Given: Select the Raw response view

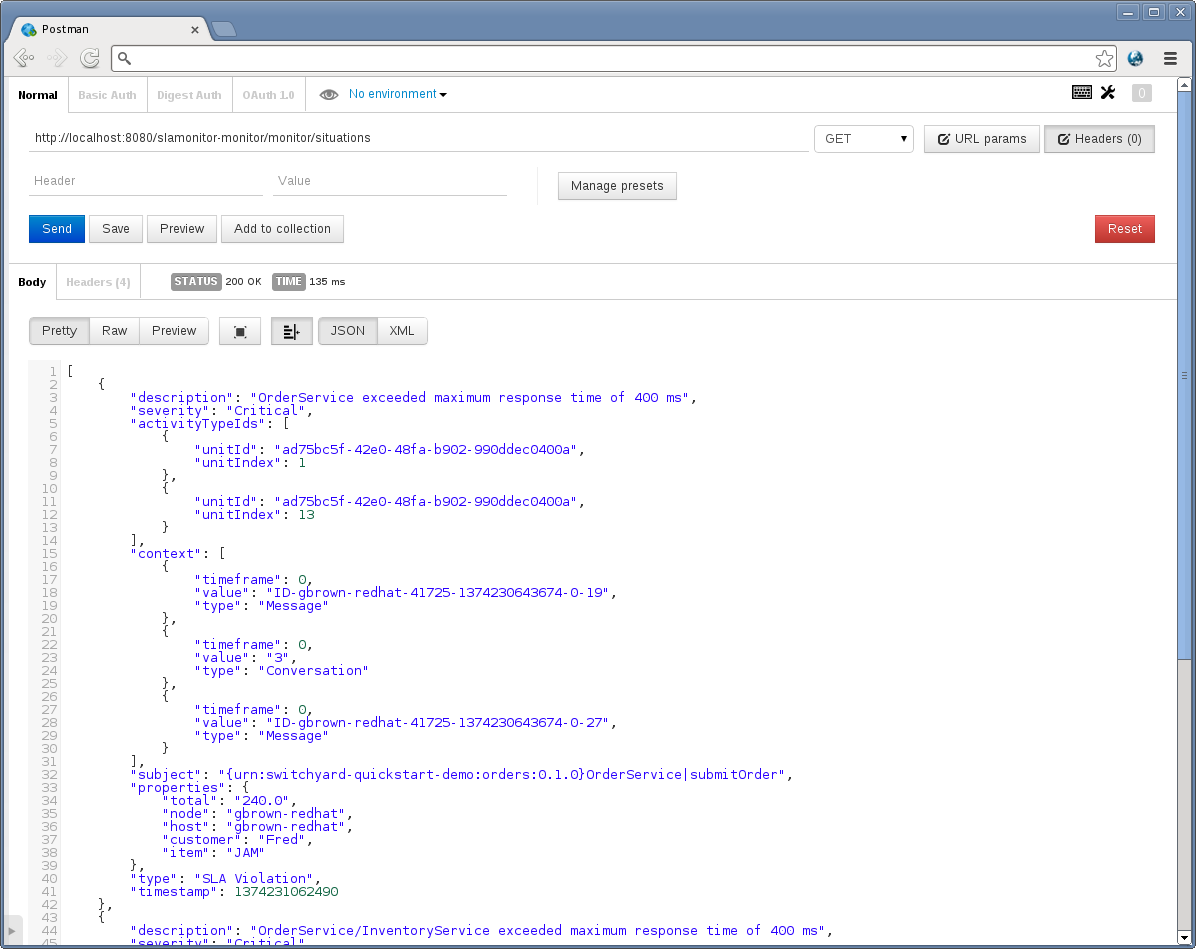Looking at the screenshot, I should click(114, 331).
